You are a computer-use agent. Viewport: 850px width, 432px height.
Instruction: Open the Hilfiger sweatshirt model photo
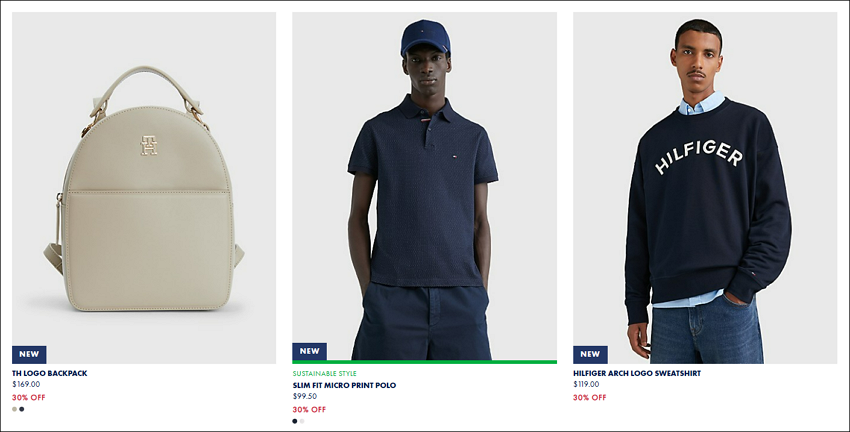click(705, 188)
